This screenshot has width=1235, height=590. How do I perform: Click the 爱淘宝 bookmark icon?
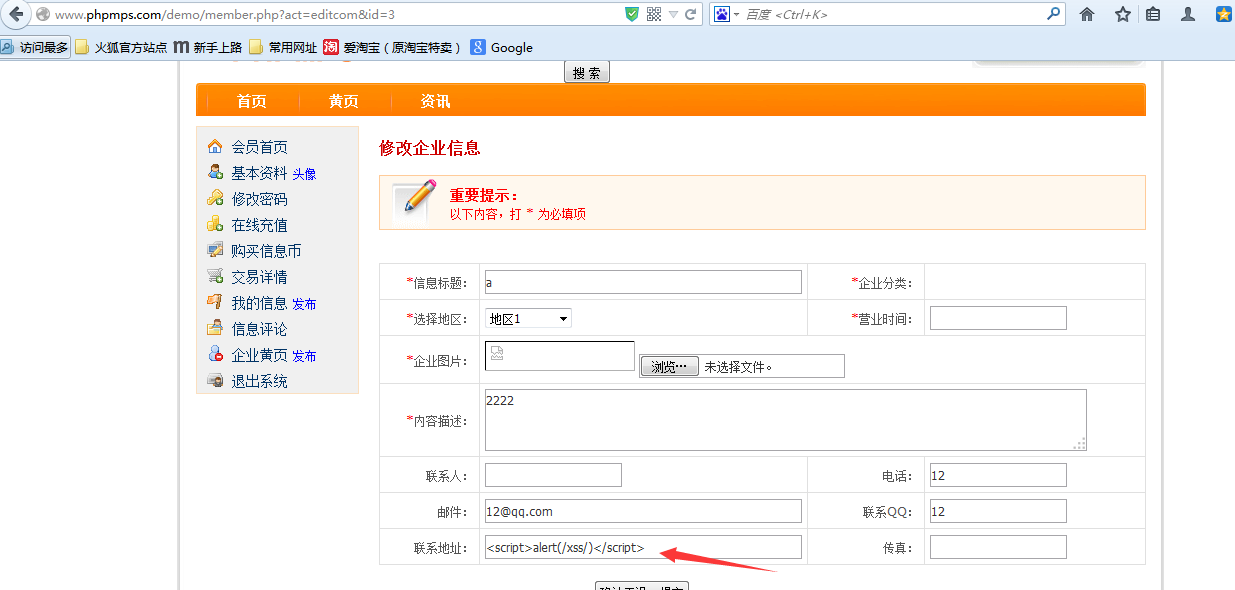(x=331, y=47)
